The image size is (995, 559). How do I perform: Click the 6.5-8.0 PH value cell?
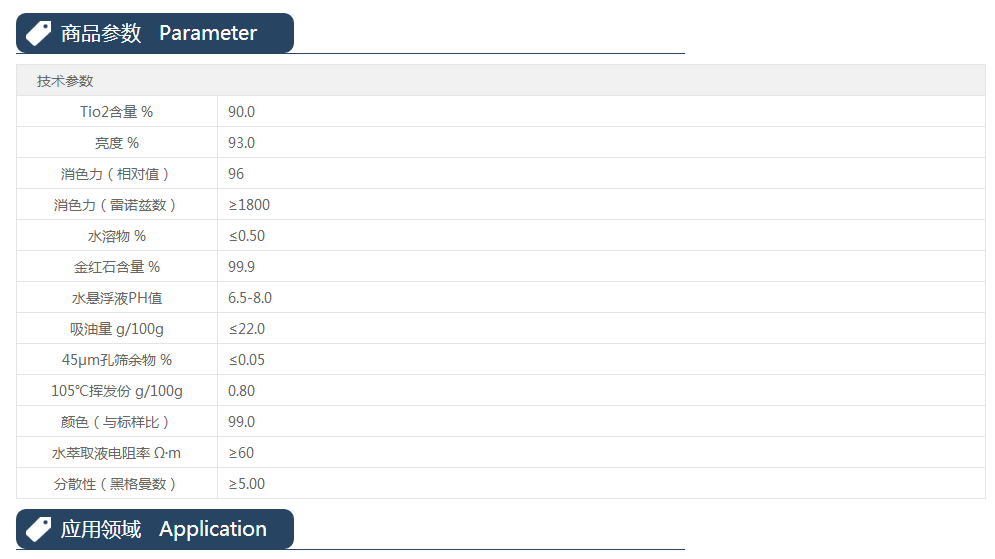pyautogui.click(x=250, y=298)
